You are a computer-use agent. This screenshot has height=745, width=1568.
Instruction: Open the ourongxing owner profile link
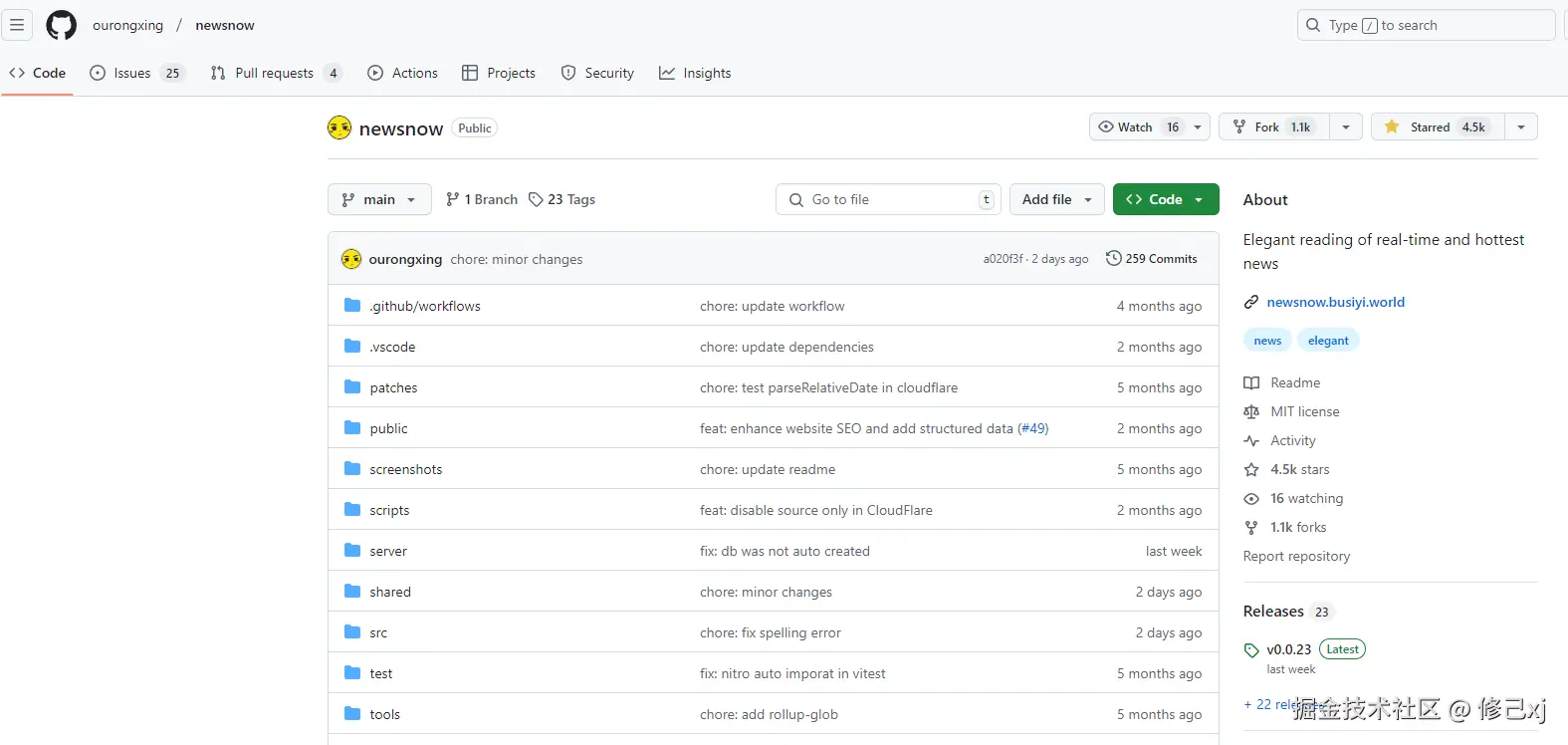127,25
